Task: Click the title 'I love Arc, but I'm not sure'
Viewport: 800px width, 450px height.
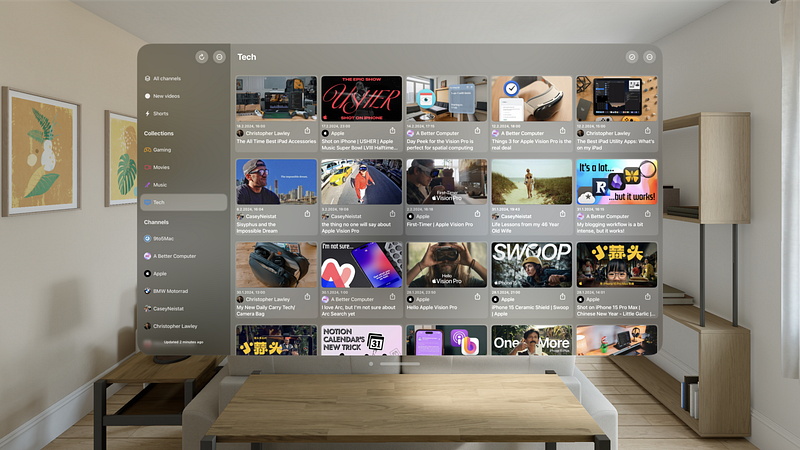Action: 358,310
